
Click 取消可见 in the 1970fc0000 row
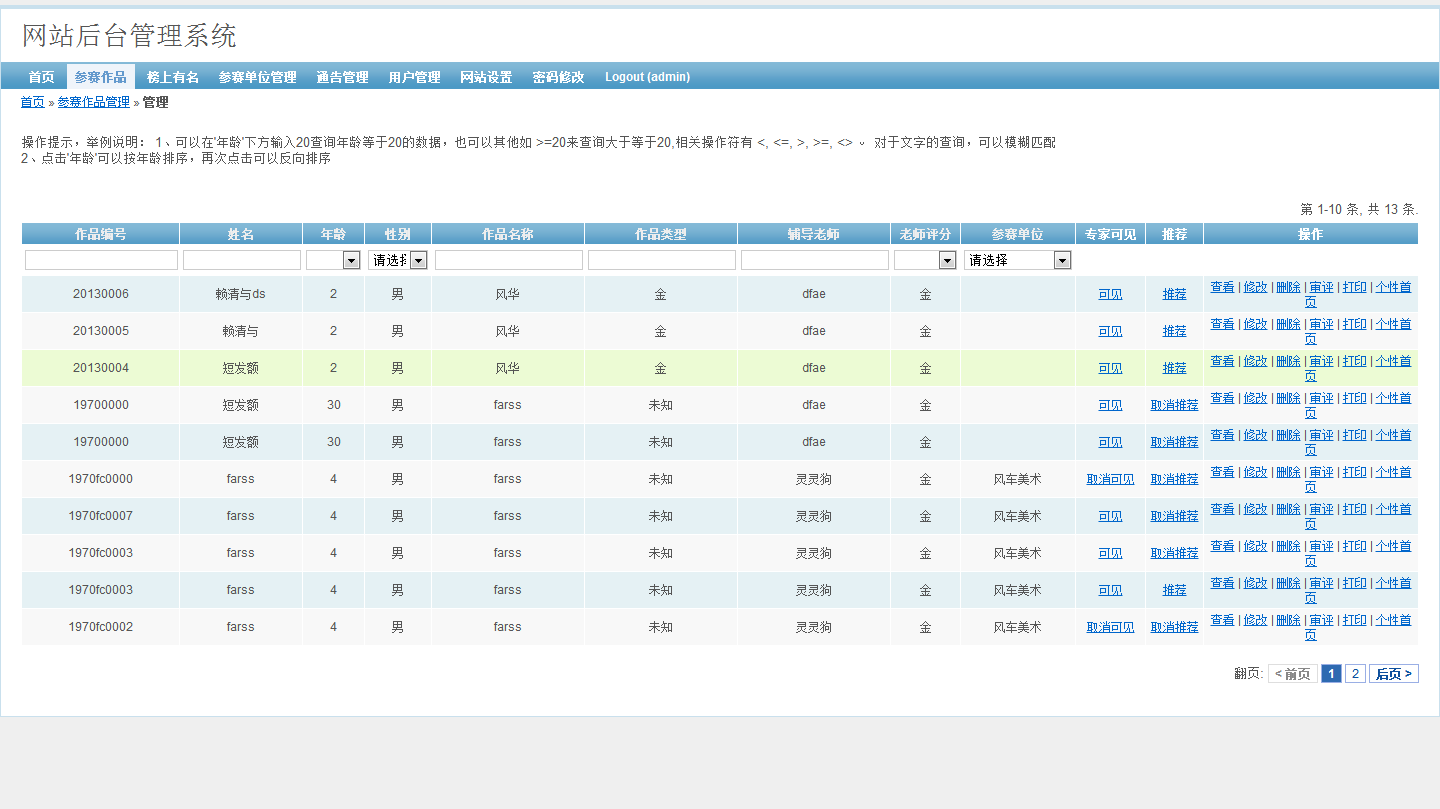tap(1110, 479)
